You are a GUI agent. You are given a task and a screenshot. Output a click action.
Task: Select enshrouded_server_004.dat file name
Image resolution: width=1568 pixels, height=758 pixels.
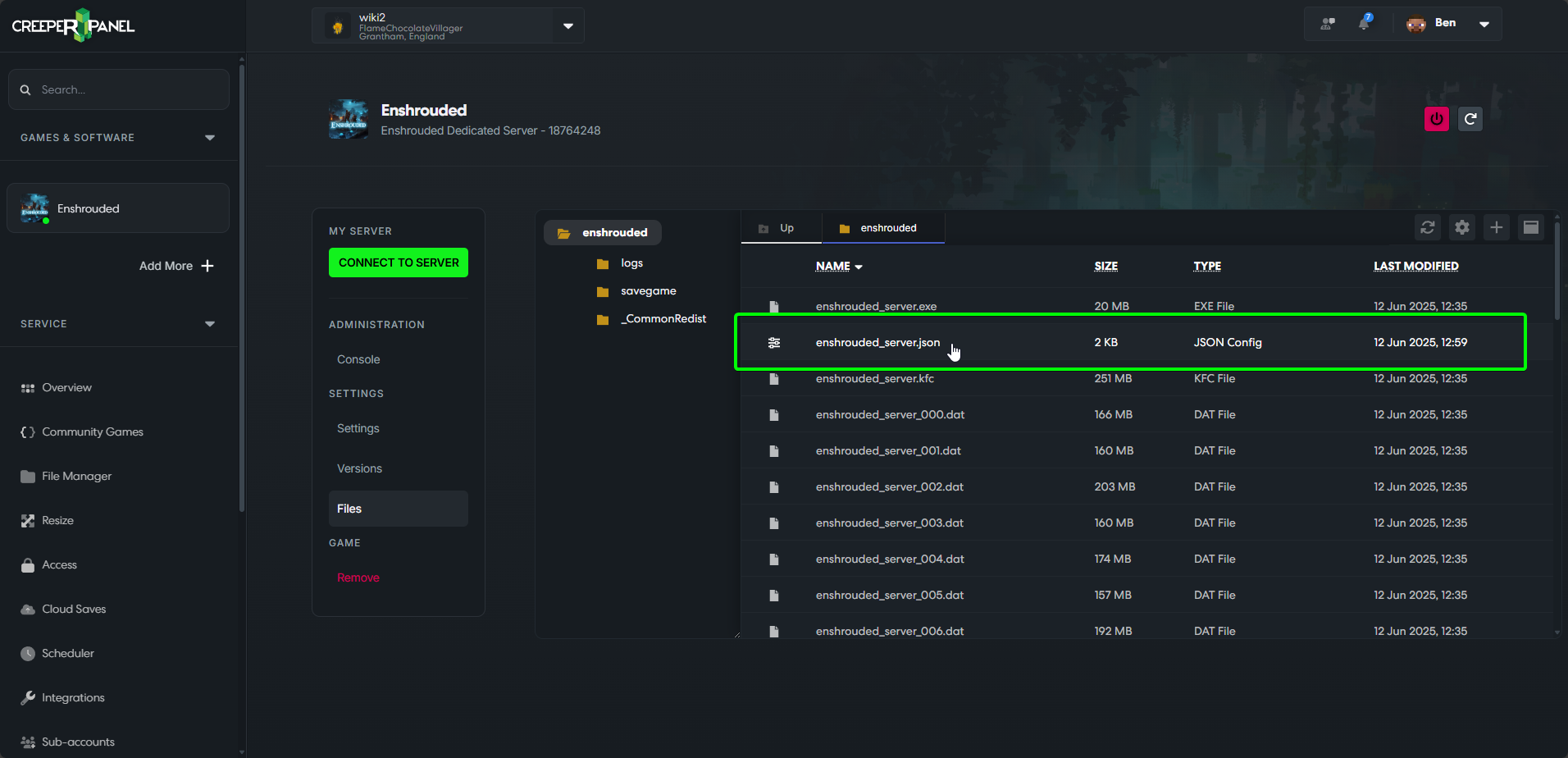point(890,559)
